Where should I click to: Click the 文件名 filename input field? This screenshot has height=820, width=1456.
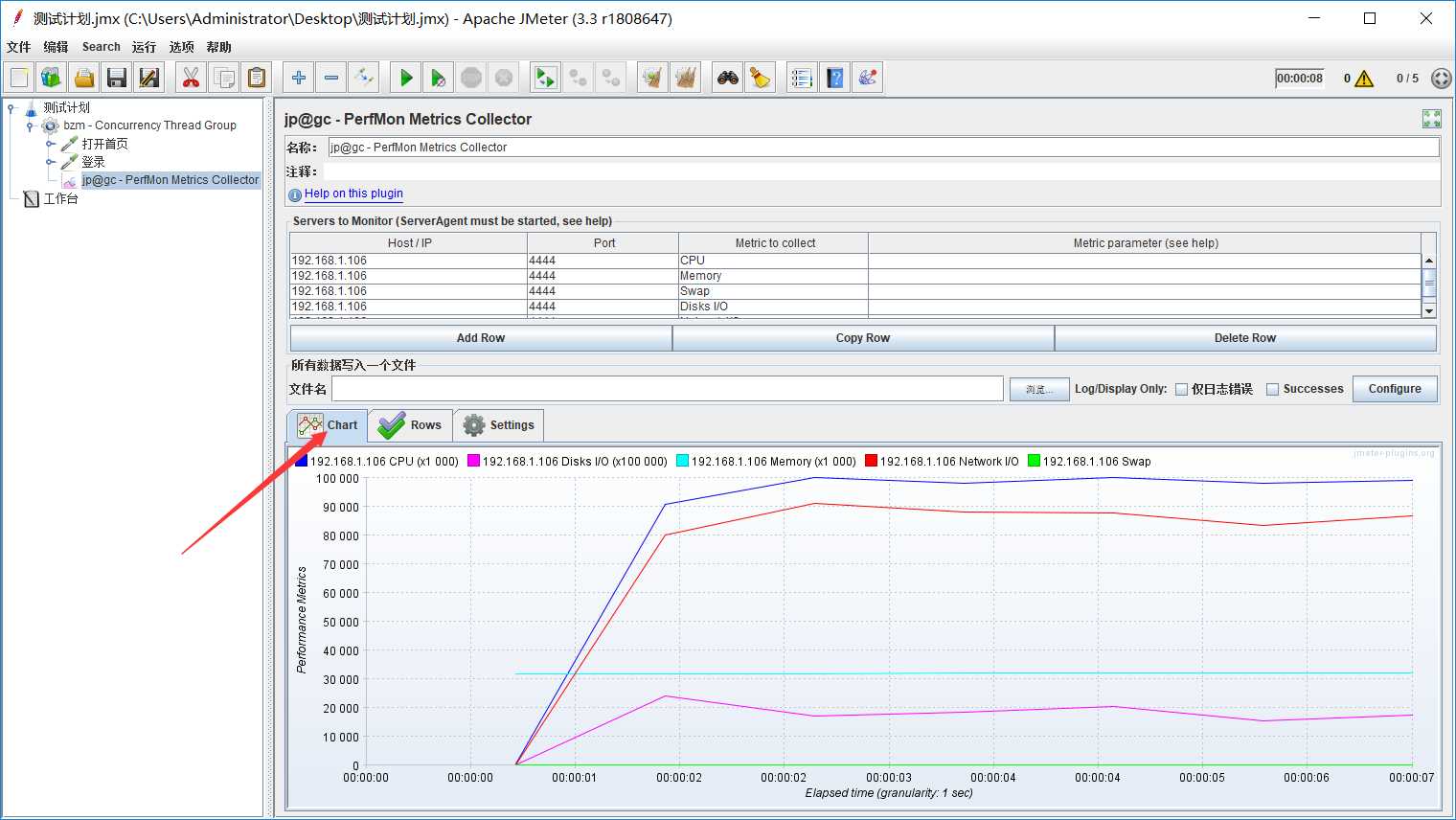click(667, 389)
